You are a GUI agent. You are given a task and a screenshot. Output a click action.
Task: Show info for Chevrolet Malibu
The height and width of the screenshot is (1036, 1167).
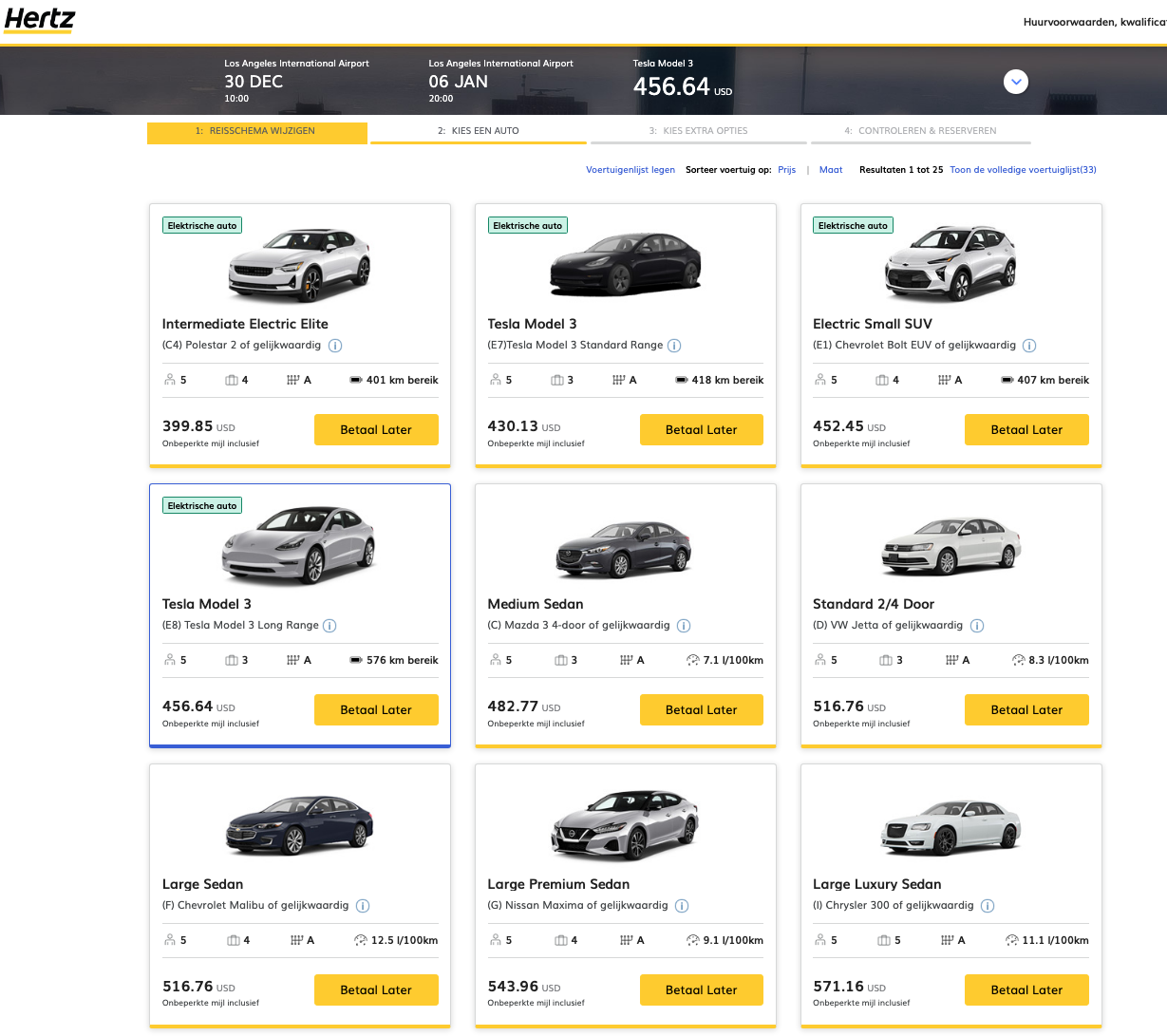coord(363,906)
